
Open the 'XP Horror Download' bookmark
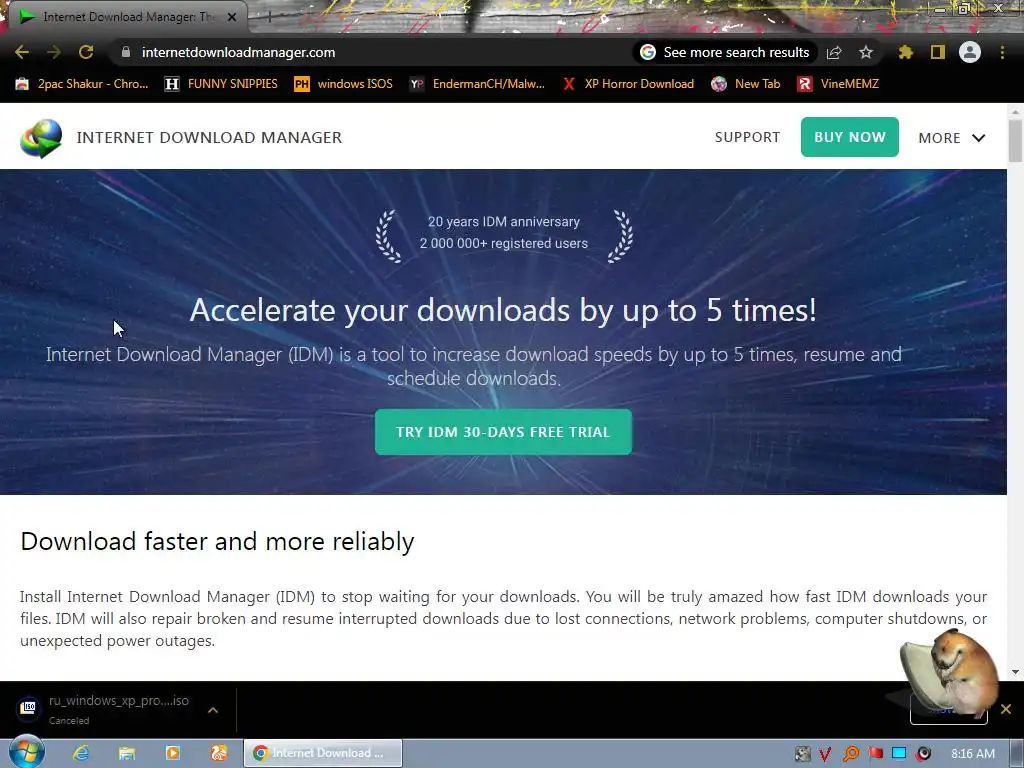[x=628, y=84]
